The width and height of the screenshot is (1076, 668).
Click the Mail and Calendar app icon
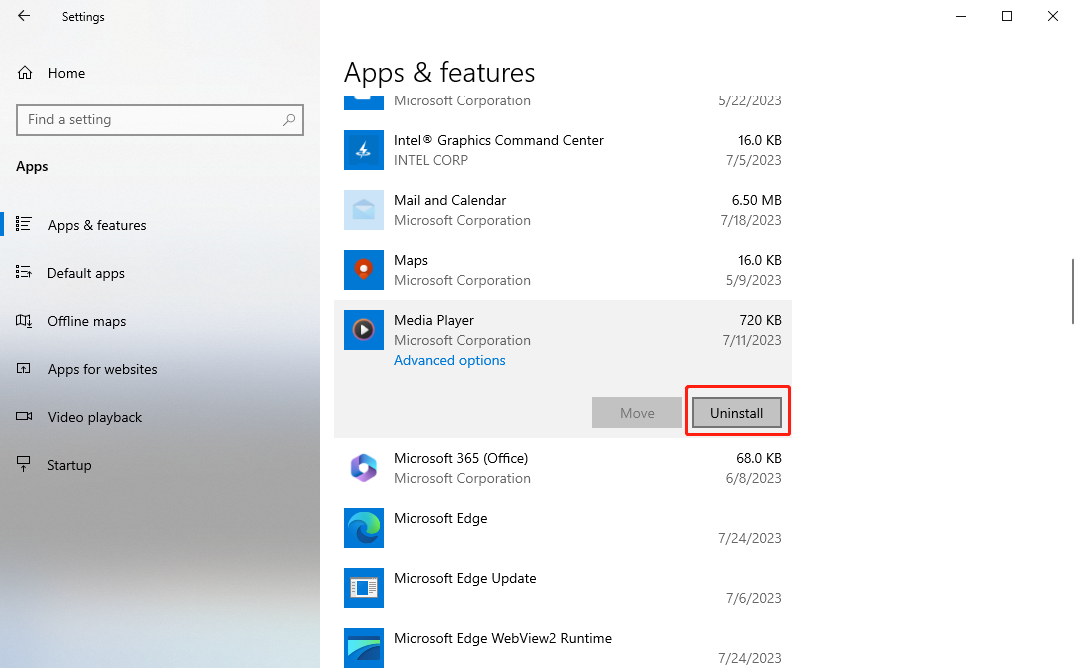pos(364,210)
